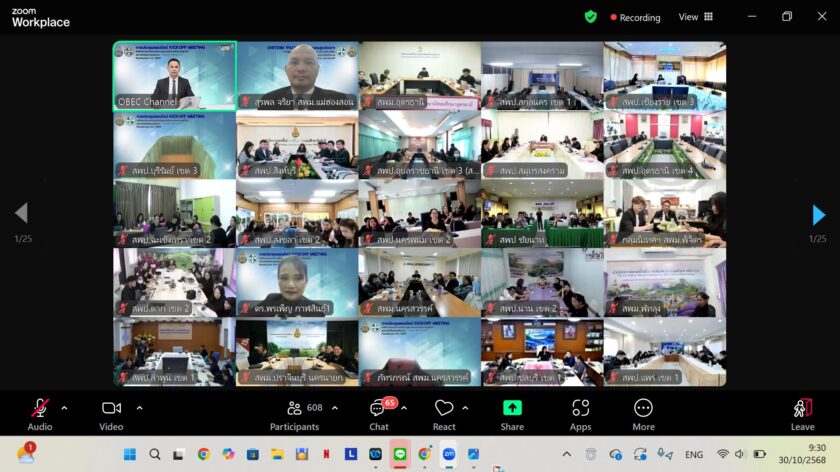Open the Windows Start menu

click(x=130, y=454)
